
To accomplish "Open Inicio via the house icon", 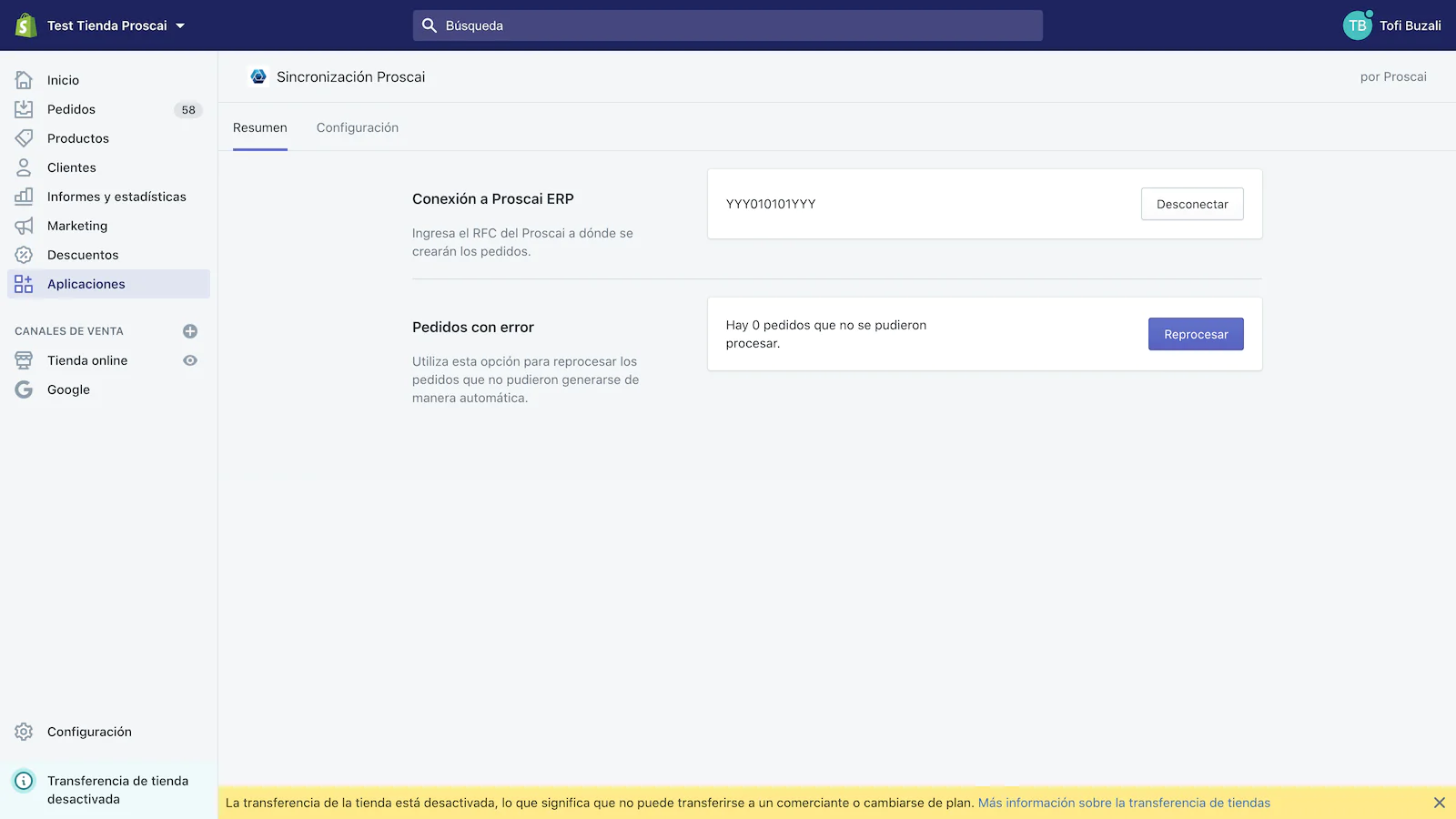I will [24, 80].
